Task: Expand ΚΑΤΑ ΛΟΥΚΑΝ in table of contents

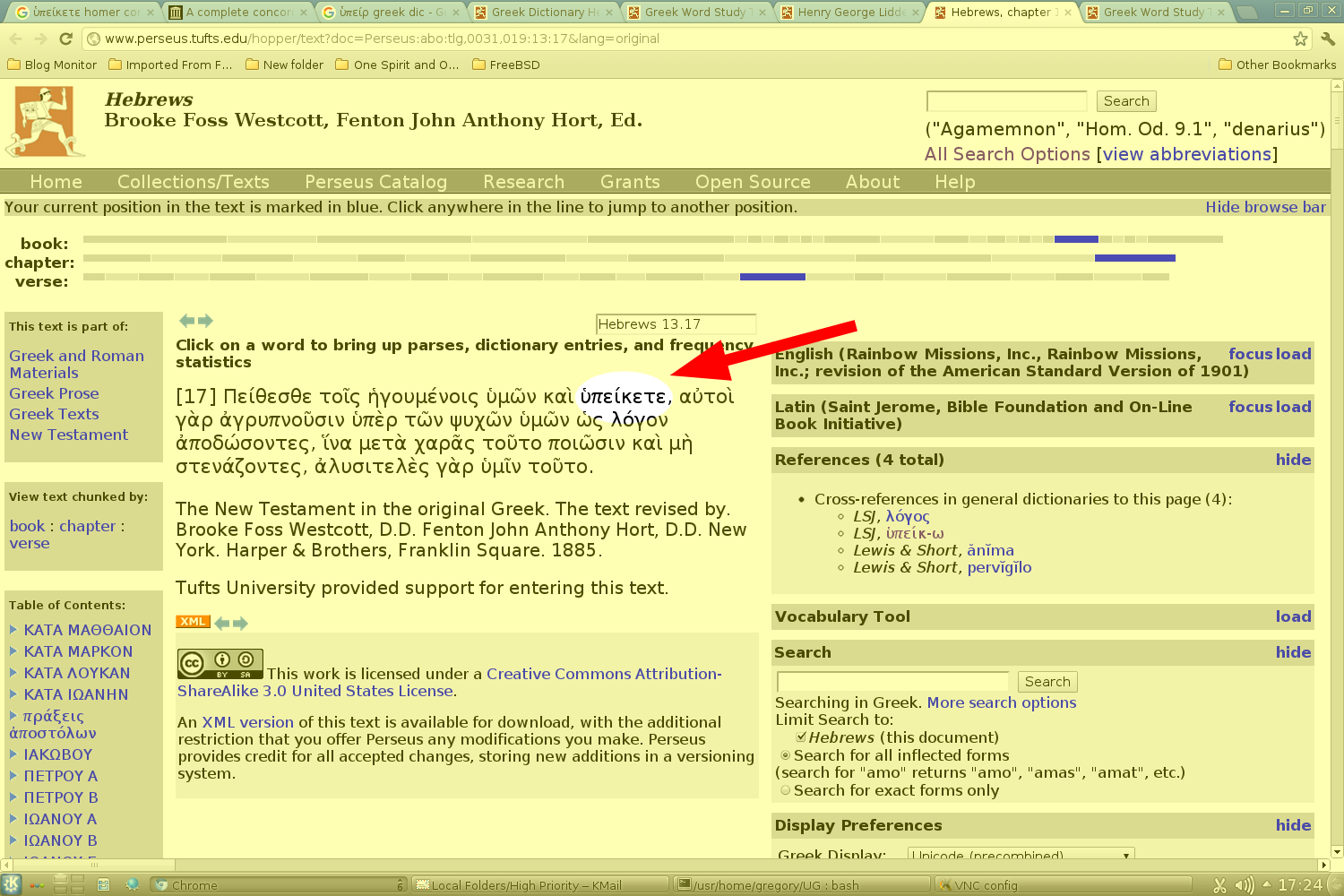Action: point(13,672)
